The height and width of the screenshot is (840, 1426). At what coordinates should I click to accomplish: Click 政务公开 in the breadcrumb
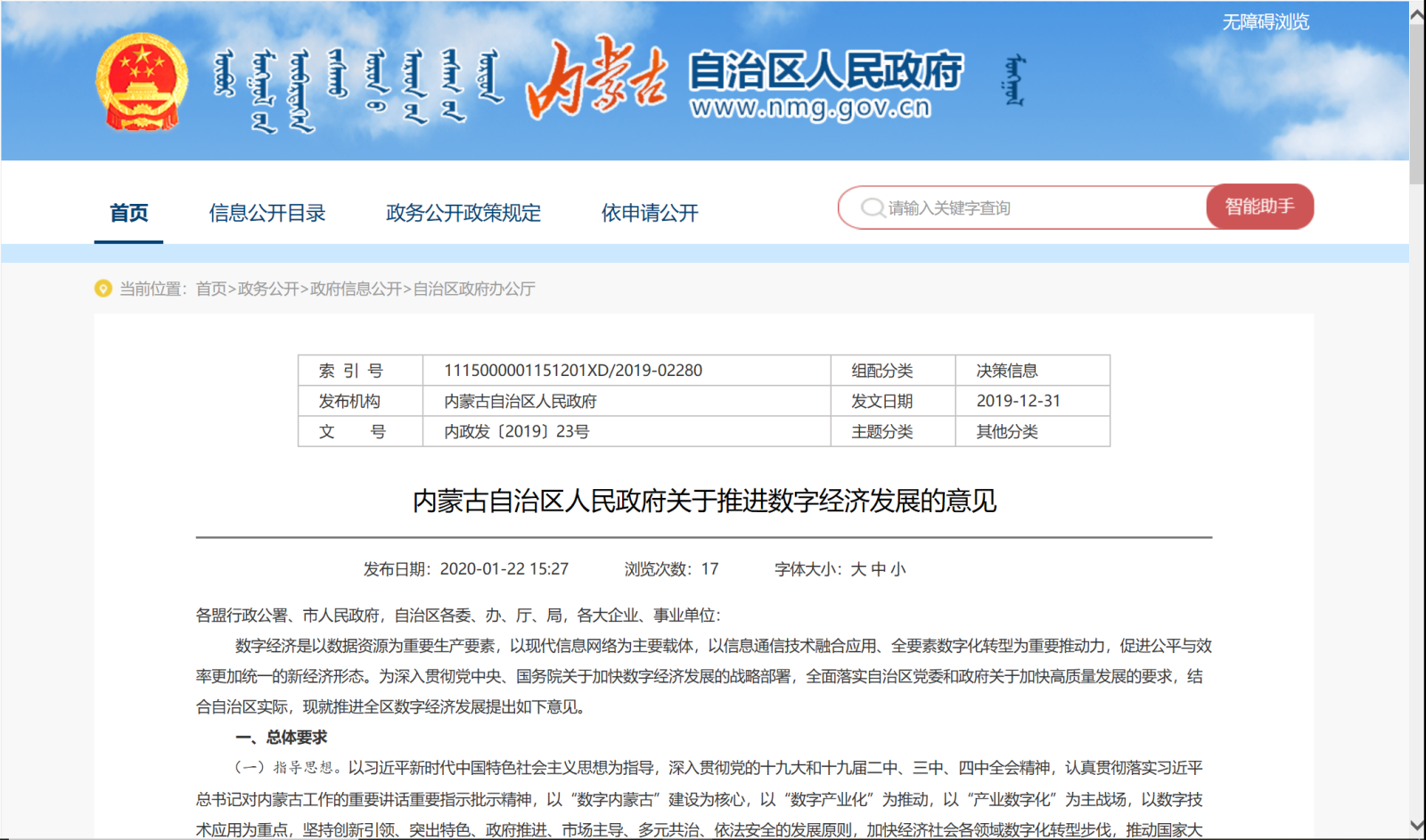tap(268, 289)
